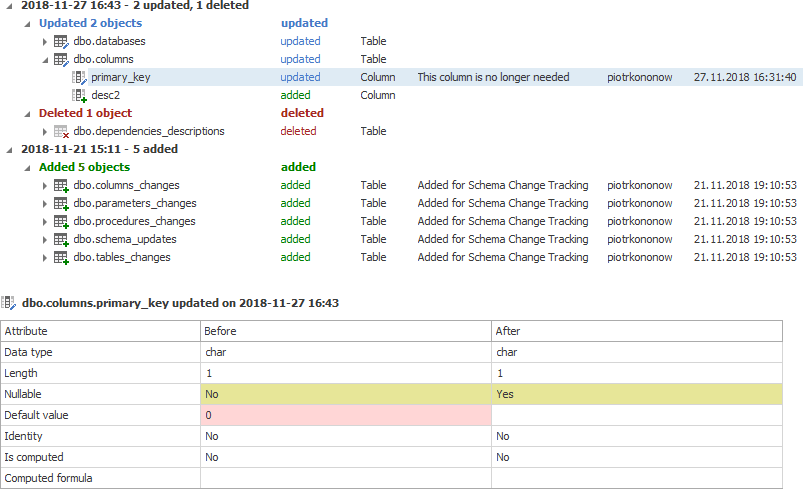Select the Added 5 objects group

point(84,167)
